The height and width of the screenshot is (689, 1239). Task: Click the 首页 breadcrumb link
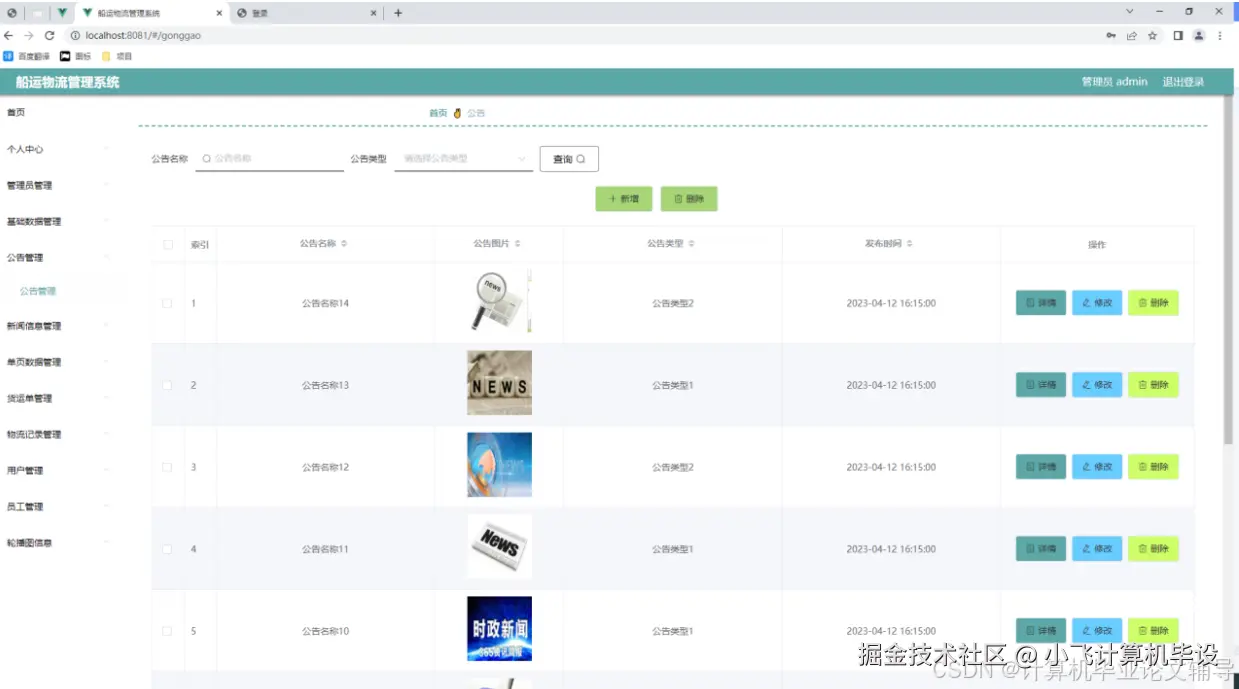point(436,113)
